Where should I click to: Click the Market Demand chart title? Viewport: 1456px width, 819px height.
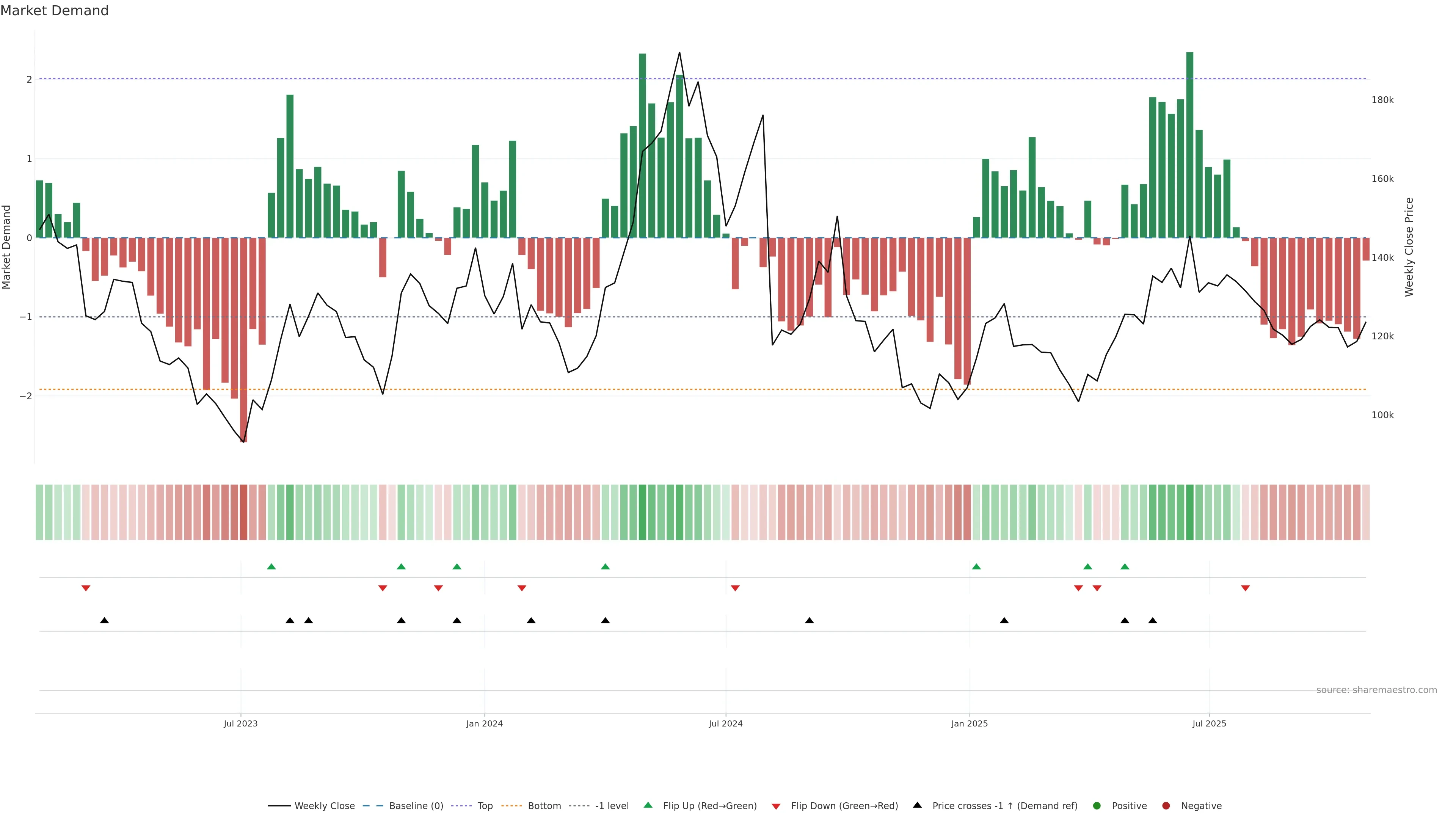pyautogui.click(x=54, y=11)
